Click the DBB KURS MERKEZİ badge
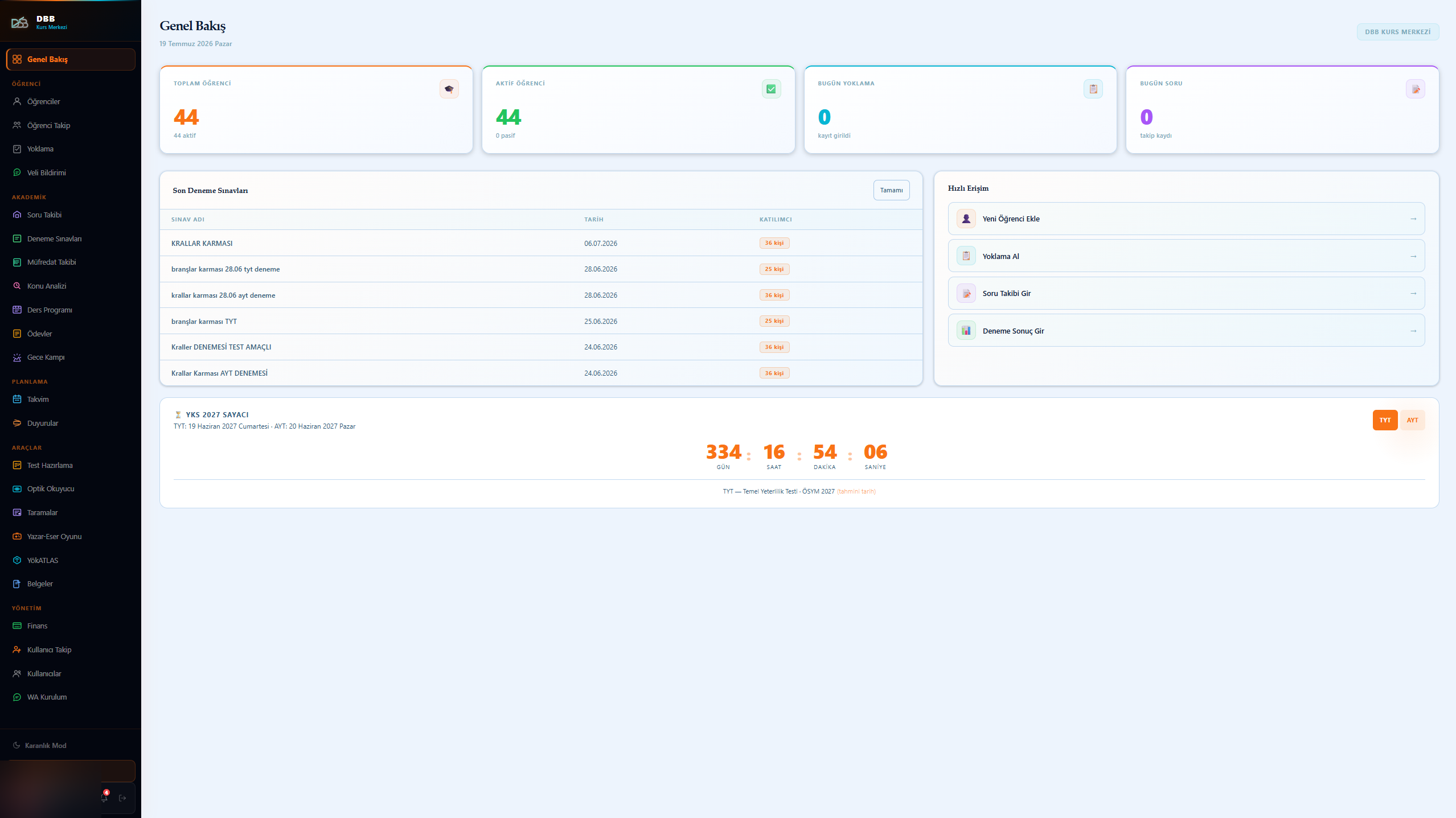Image resolution: width=1456 pixels, height=818 pixels. coord(1397,32)
